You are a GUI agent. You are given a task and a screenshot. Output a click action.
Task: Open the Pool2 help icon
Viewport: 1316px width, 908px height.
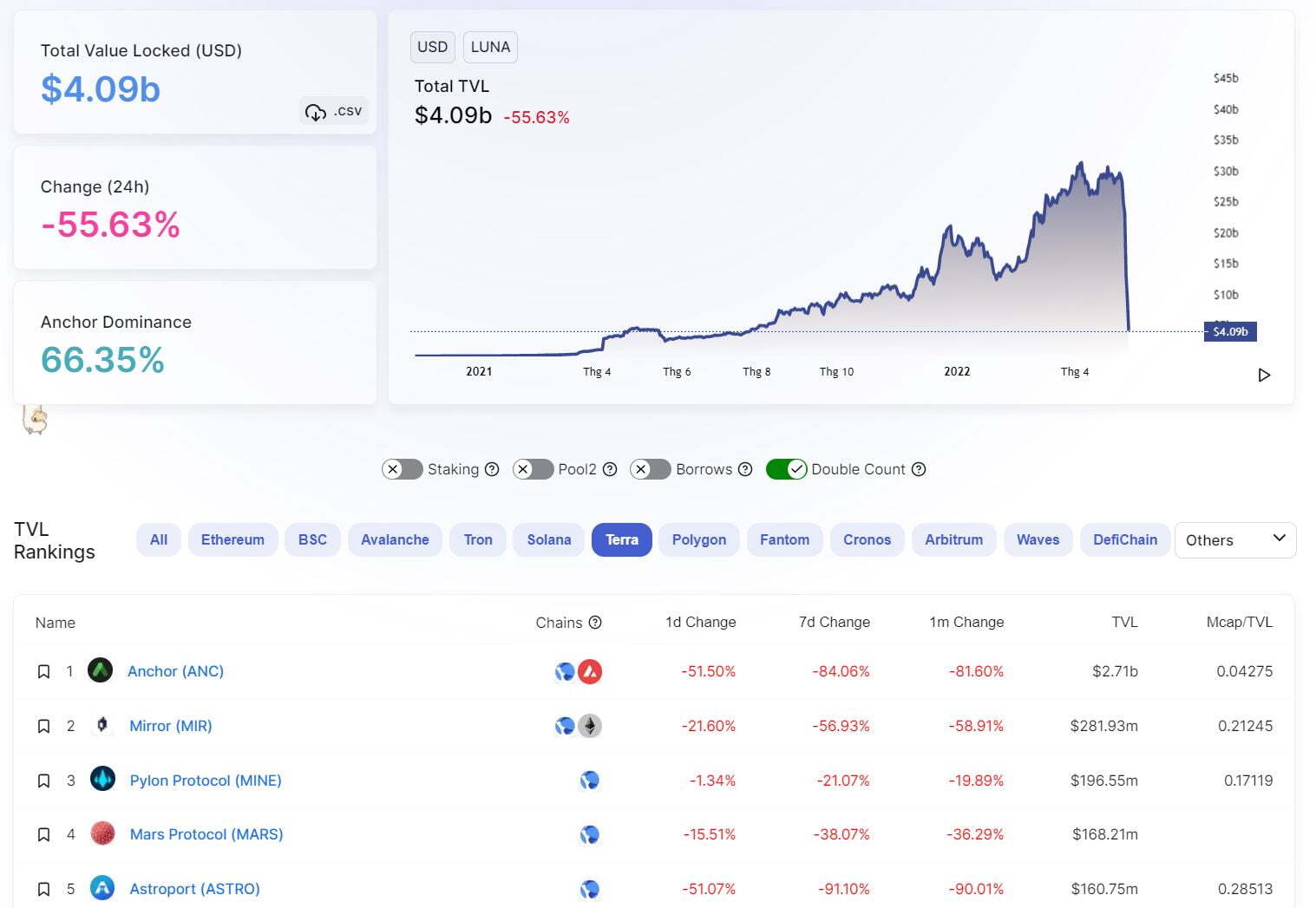click(610, 469)
